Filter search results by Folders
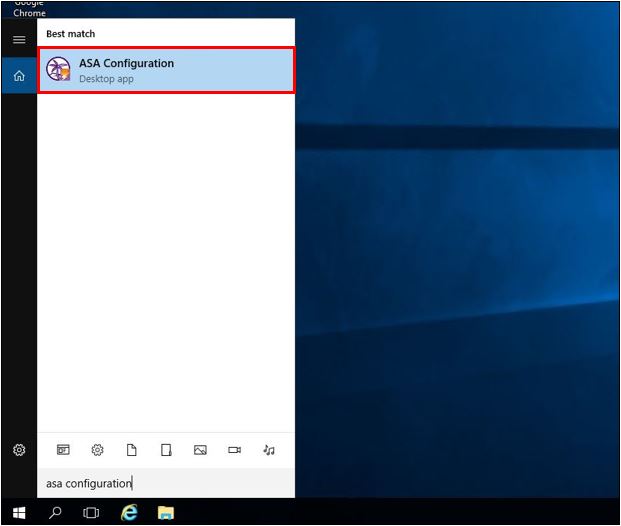Image resolution: width=621 pixels, height=526 pixels. tap(166, 450)
